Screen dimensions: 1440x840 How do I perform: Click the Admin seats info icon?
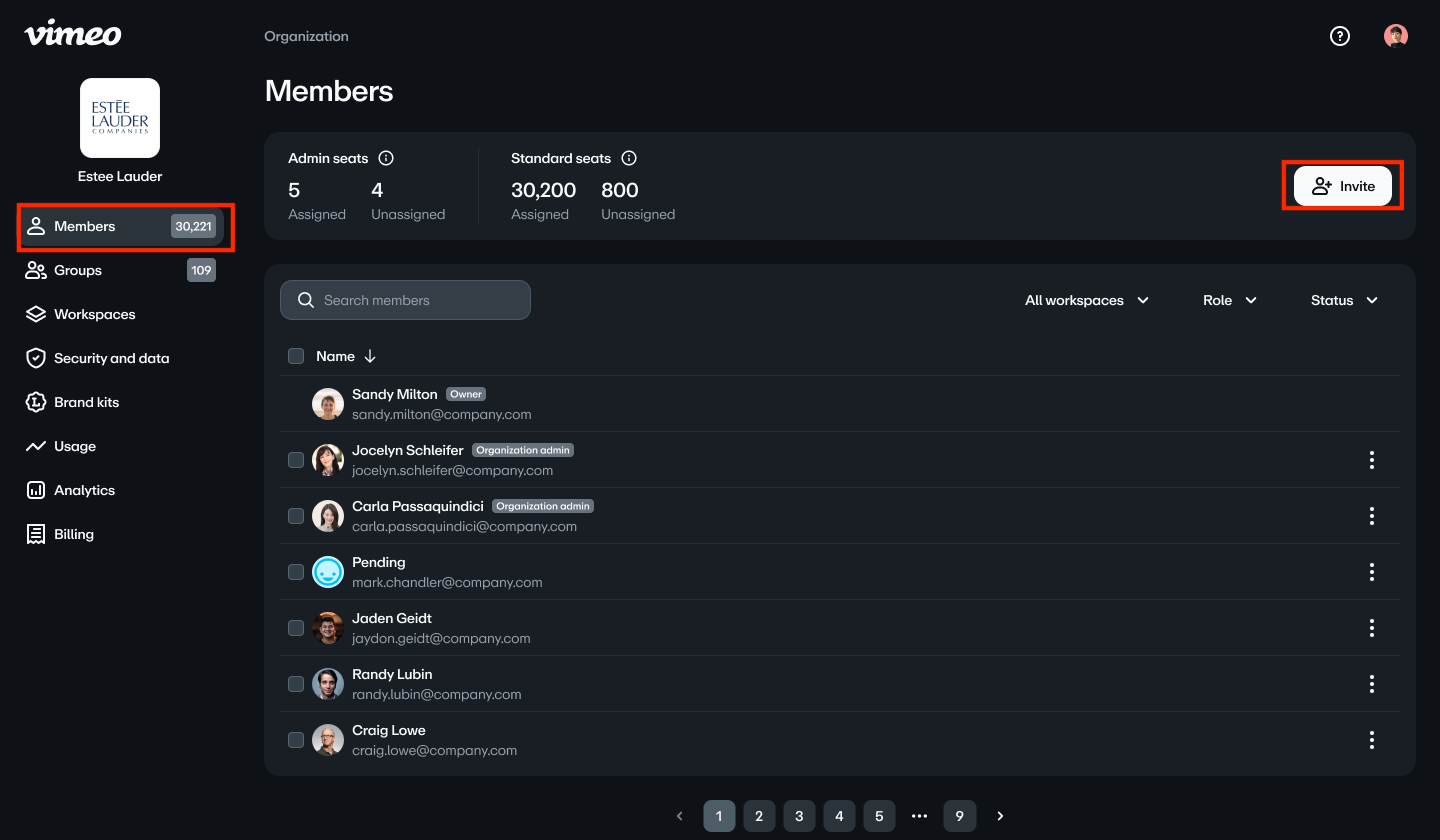(x=386, y=158)
